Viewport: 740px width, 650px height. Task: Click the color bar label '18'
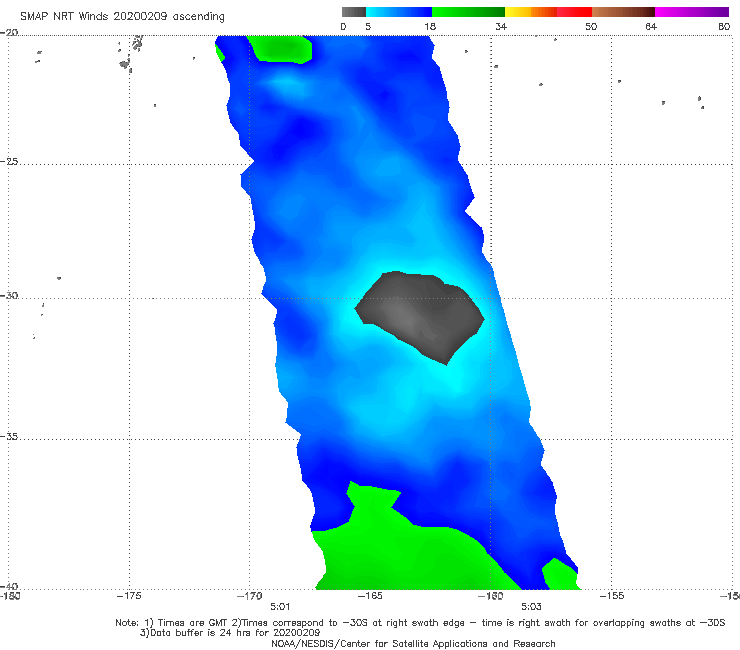point(430,26)
